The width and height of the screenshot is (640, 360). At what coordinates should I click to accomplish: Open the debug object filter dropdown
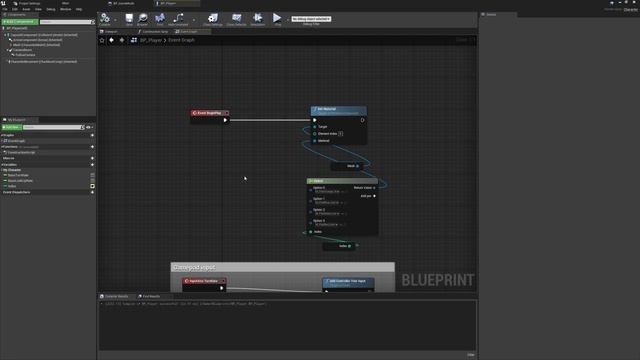click(311, 19)
